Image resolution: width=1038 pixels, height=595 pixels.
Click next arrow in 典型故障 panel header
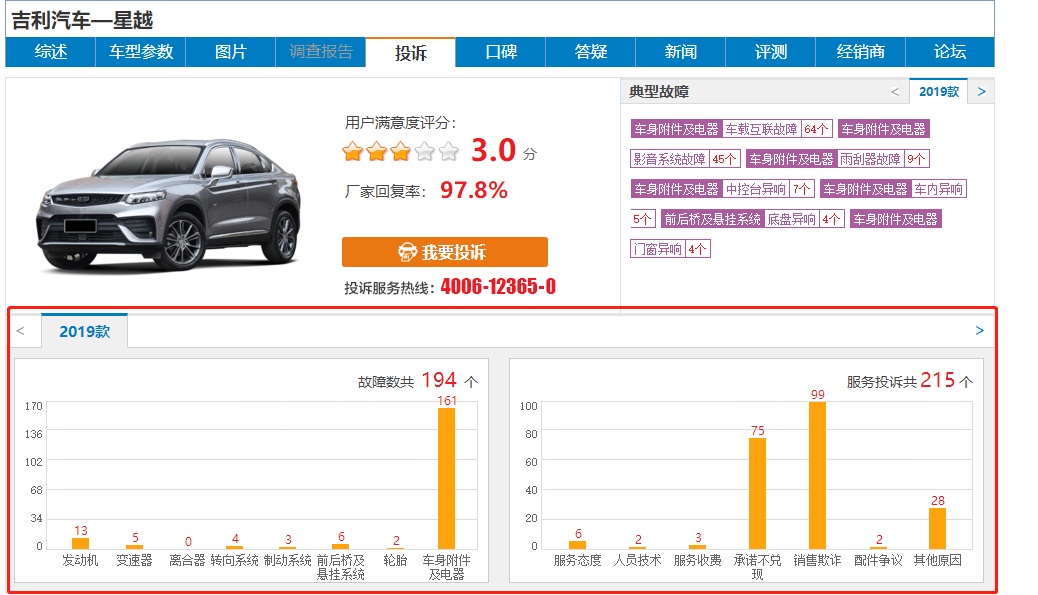tap(981, 91)
